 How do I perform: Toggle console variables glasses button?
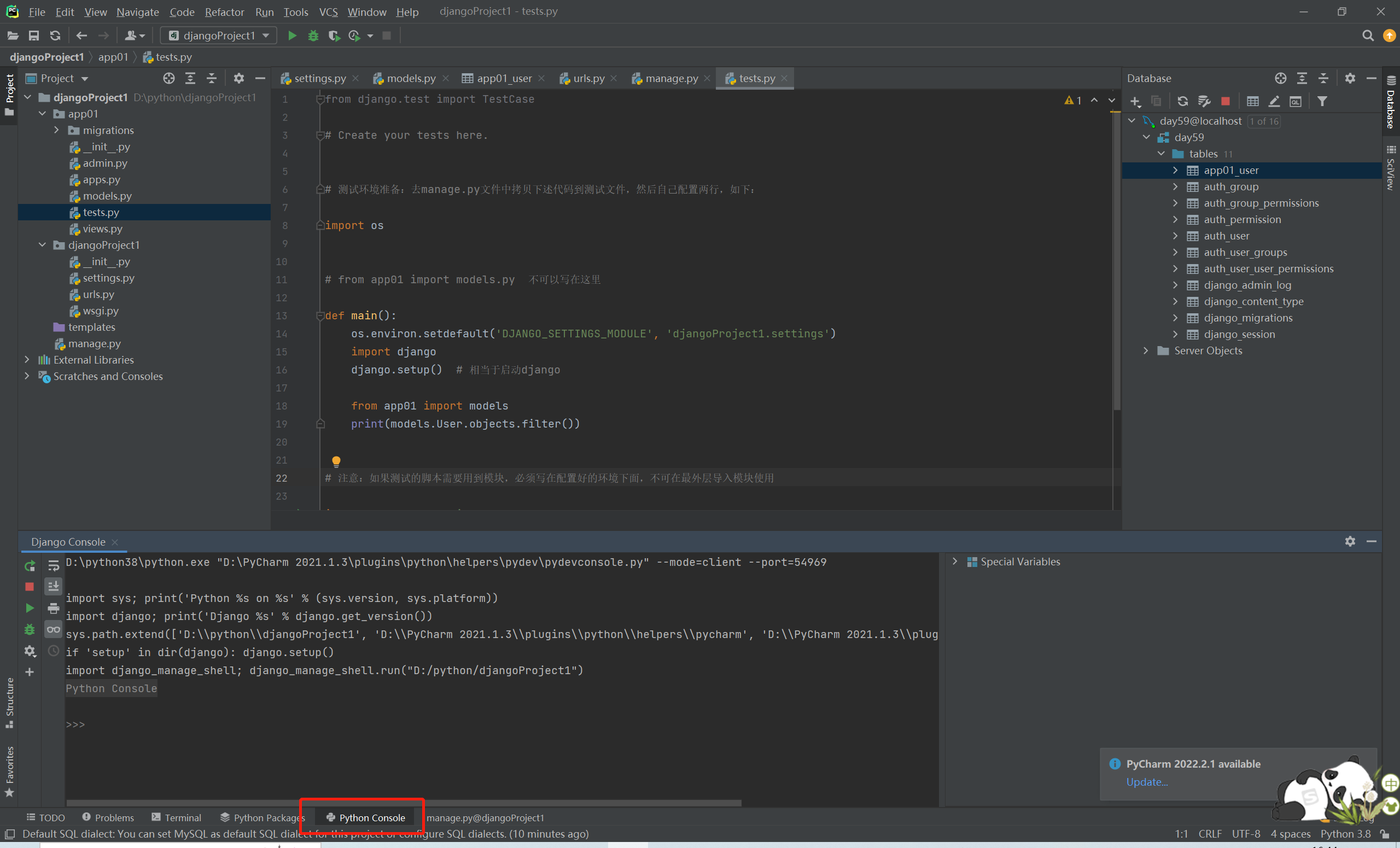tap(54, 629)
